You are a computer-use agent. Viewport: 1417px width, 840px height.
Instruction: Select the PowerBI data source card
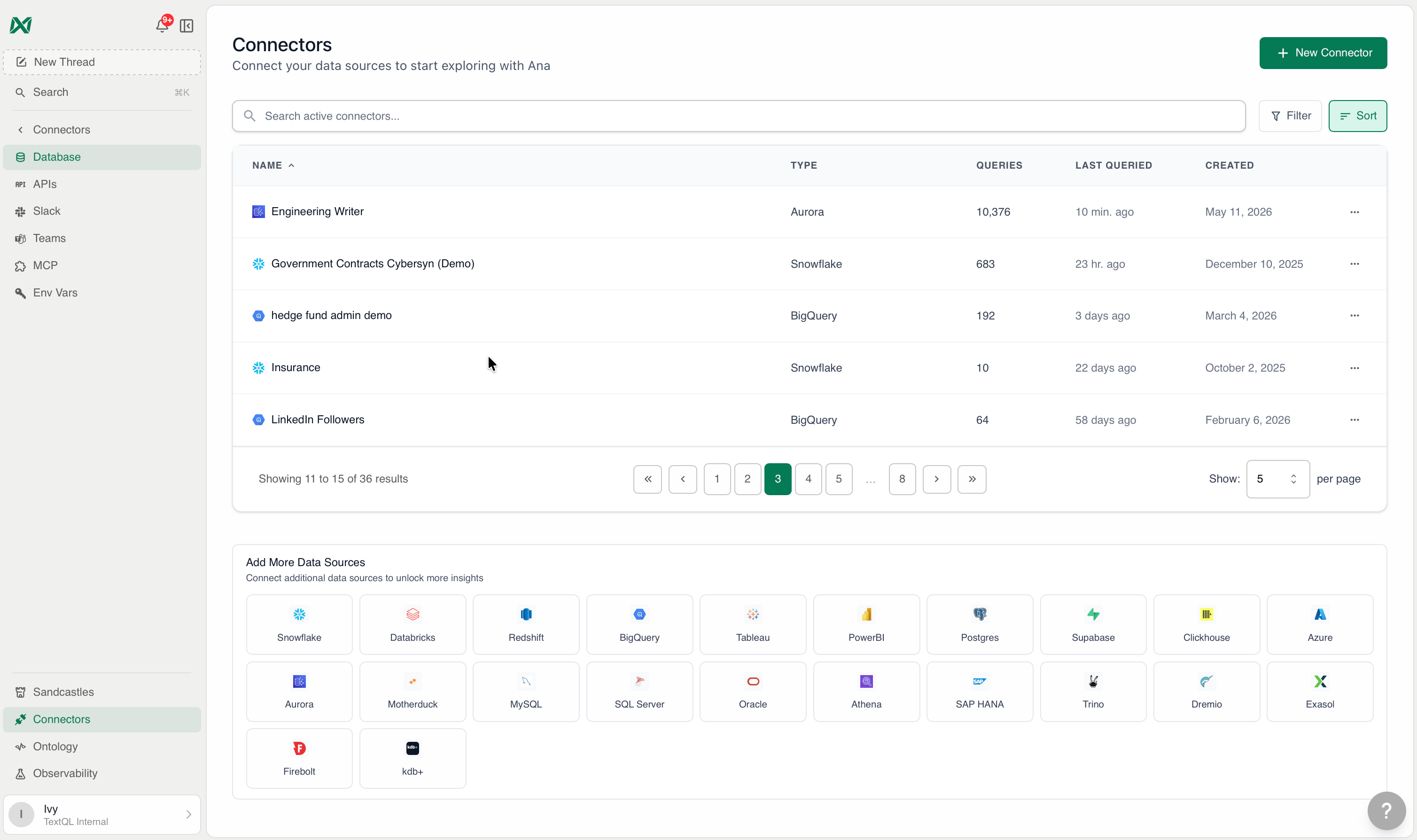pyautogui.click(x=866, y=624)
